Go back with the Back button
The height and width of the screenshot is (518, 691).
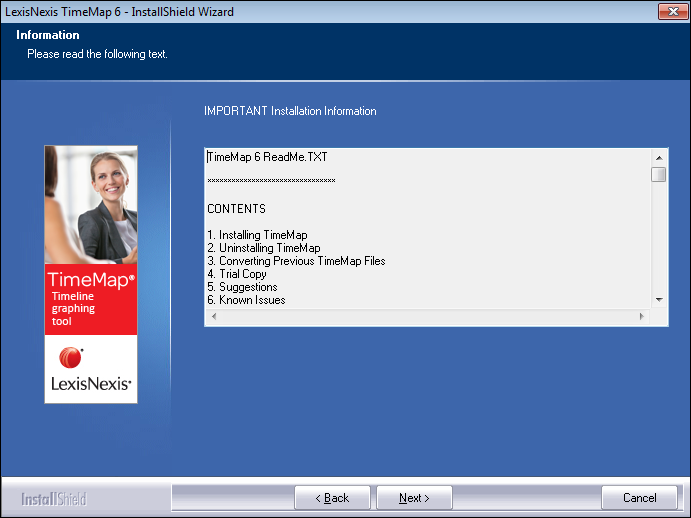(332, 498)
